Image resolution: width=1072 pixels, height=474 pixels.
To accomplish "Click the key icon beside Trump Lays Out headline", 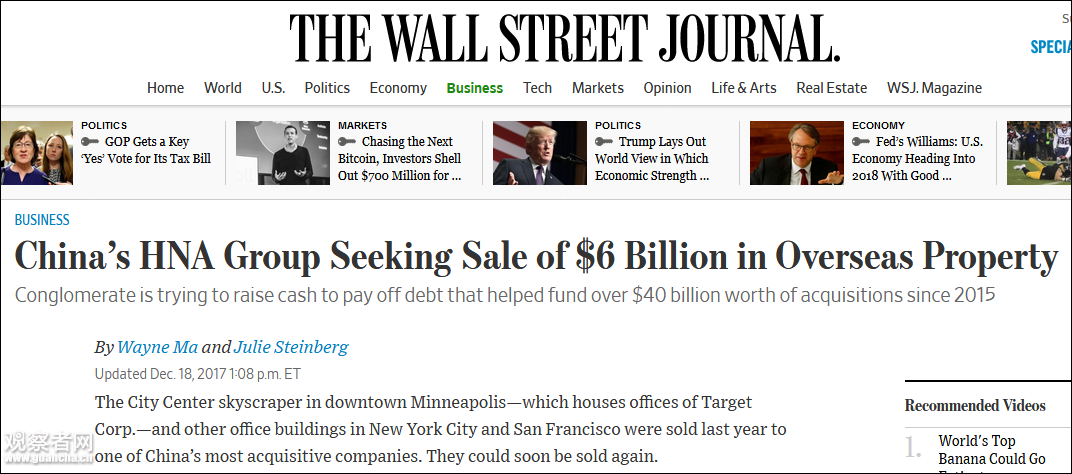I will (x=604, y=142).
